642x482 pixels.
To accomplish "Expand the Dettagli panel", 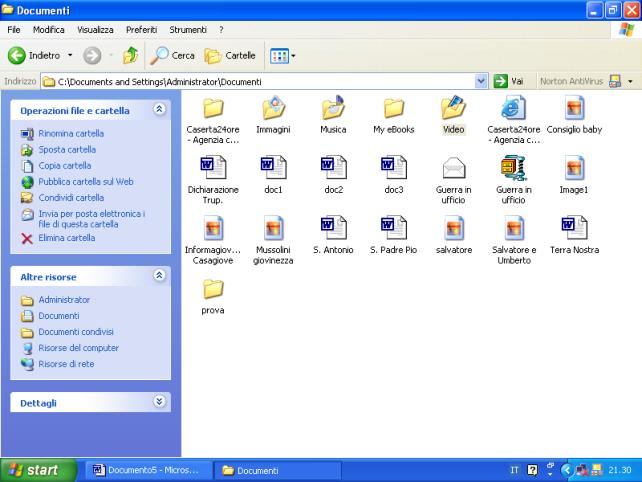I will pos(159,401).
